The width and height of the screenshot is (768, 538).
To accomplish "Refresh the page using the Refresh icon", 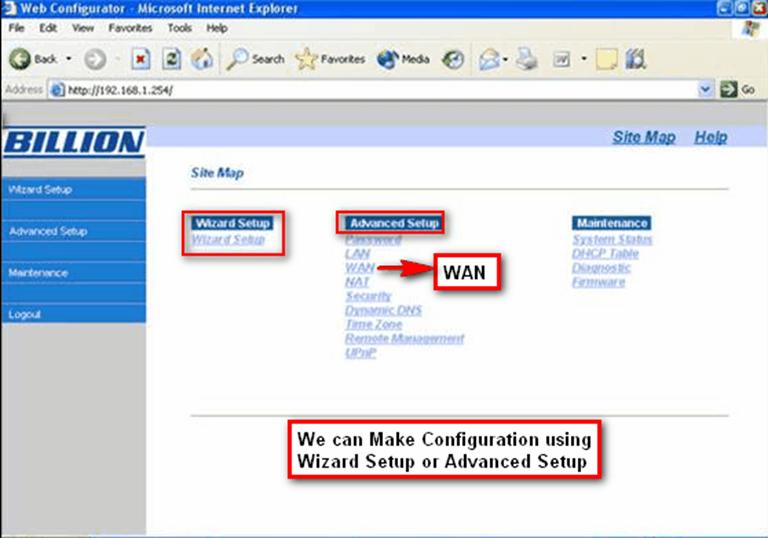I will click(171, 59).
